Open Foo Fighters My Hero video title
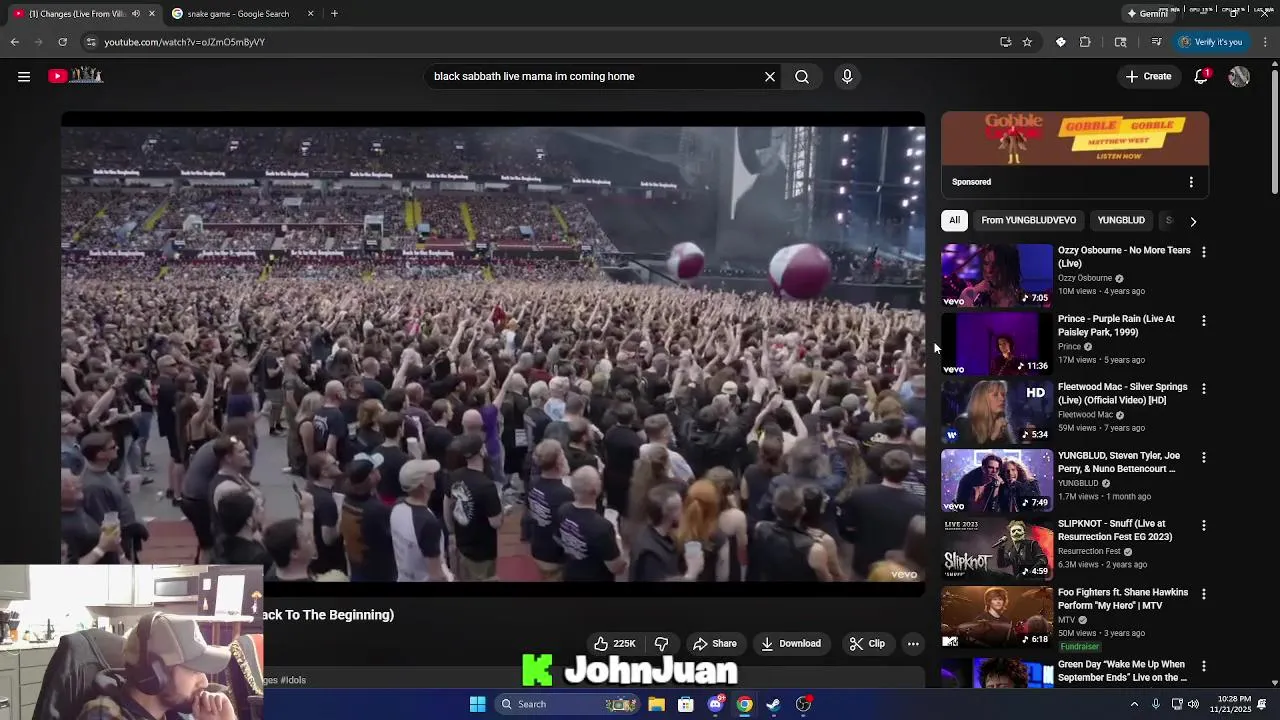This screenshot has height=720, width=1280. [x=1123, y=599]
